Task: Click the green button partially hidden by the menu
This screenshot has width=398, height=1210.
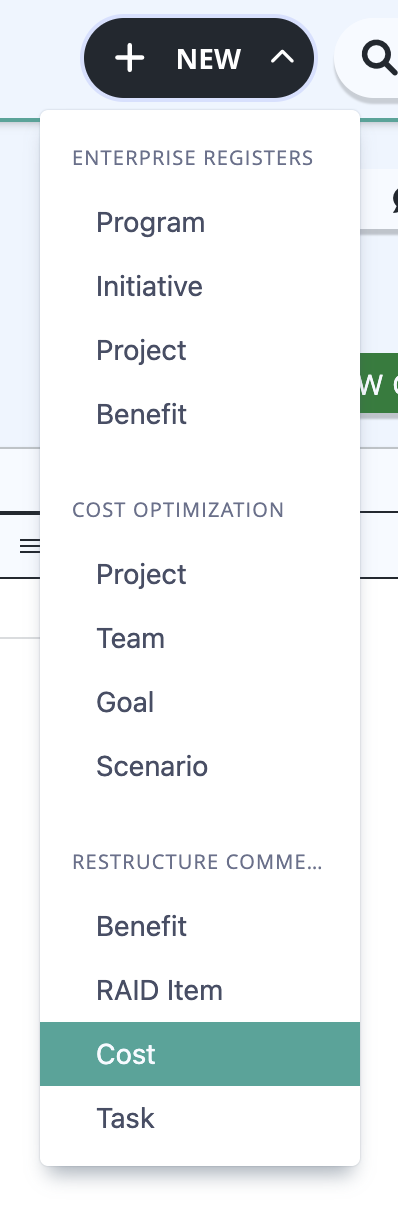Action: (378, 384)
